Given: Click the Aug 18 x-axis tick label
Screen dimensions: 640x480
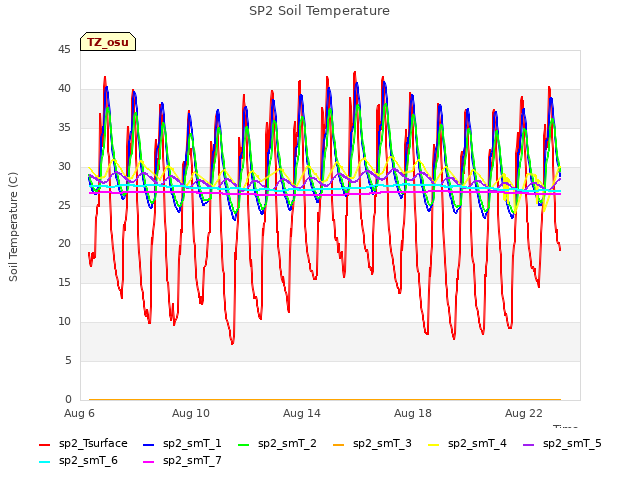Looking at the screenshot, I should [413, 413].
